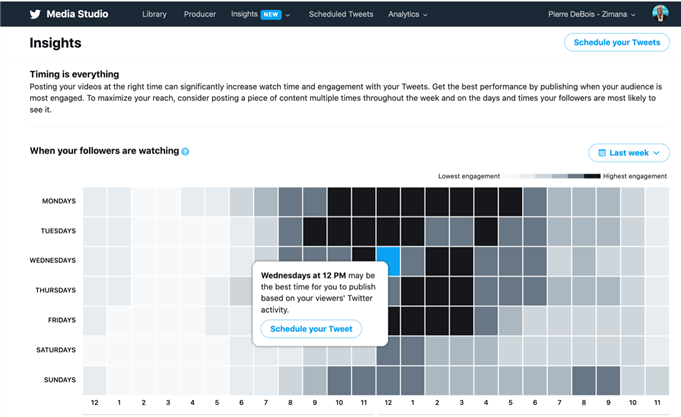The width and height of the screenshot is (681, 417).
Task: Open the Scheduled Tweets page
Action: click(x=341, y=15)
